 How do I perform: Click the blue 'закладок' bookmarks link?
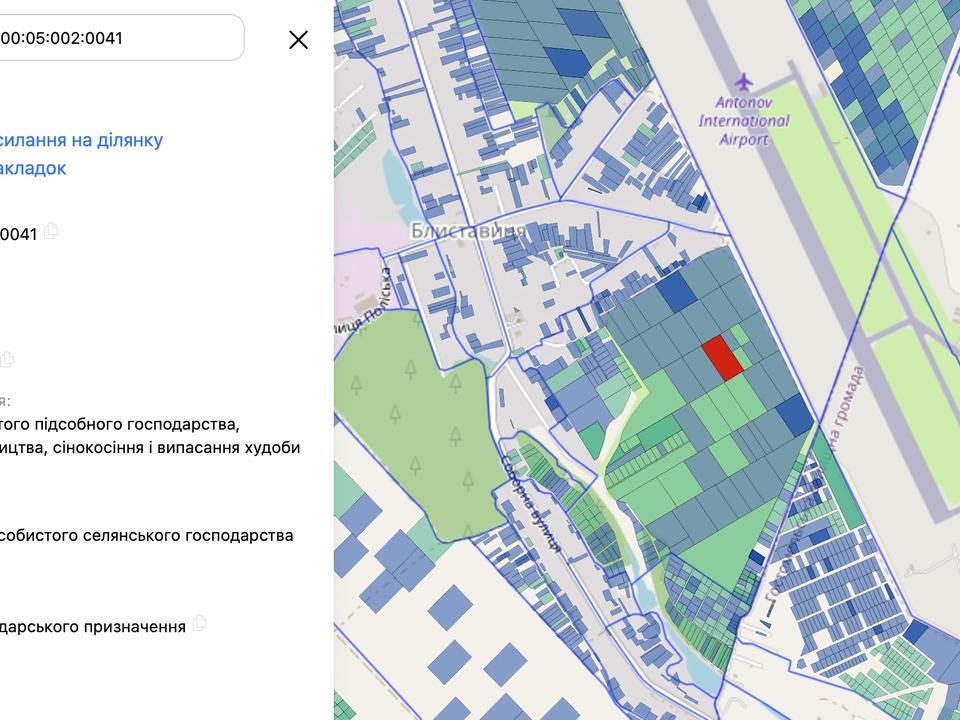pyautogui.click(x=34, y=168)
